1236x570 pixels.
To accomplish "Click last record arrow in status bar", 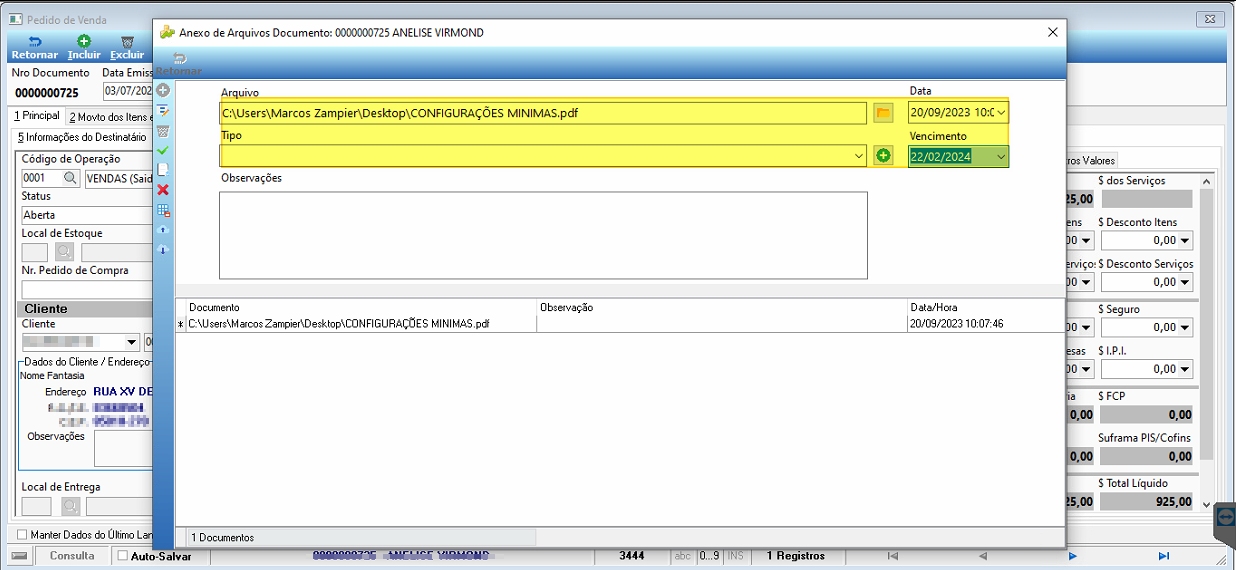I will pyautogui.click(x=1164, y=556).
